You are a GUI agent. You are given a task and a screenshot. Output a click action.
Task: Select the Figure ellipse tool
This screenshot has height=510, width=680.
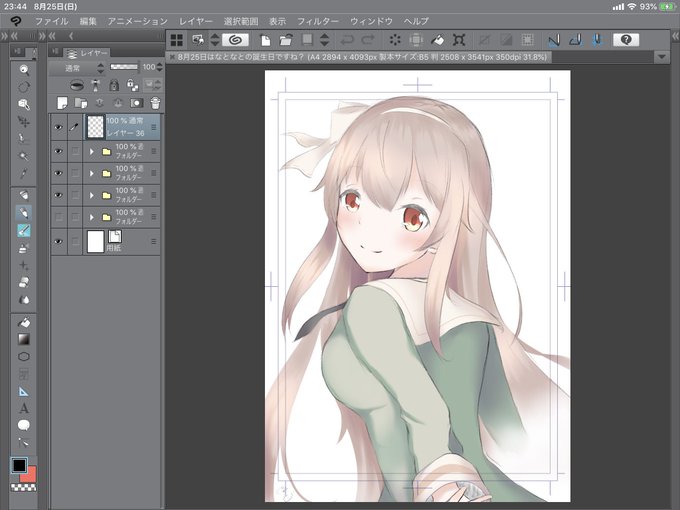[24, 356]
